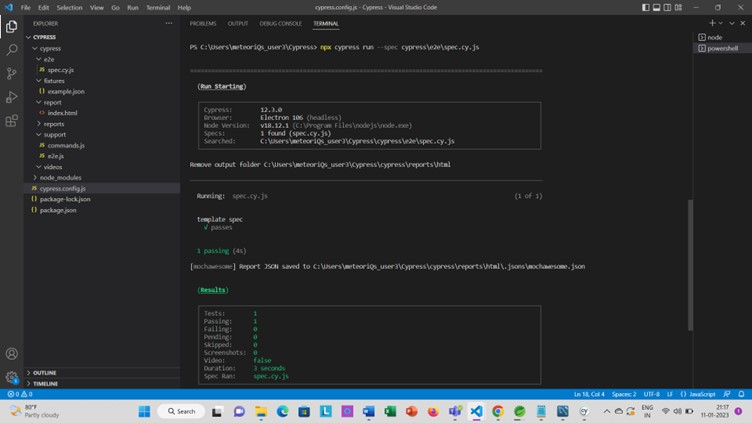Open package.json file

[x=58, y=210]
